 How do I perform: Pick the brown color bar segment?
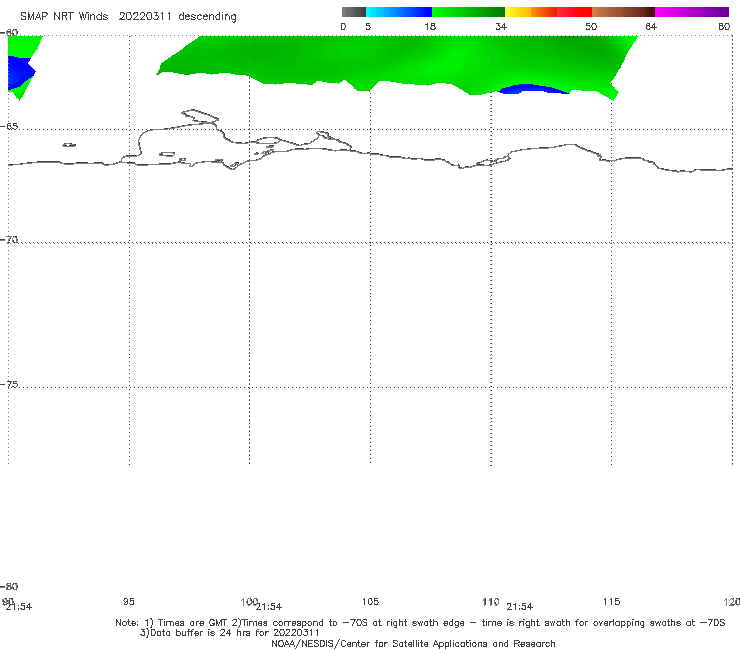click(x=623, y=12)
